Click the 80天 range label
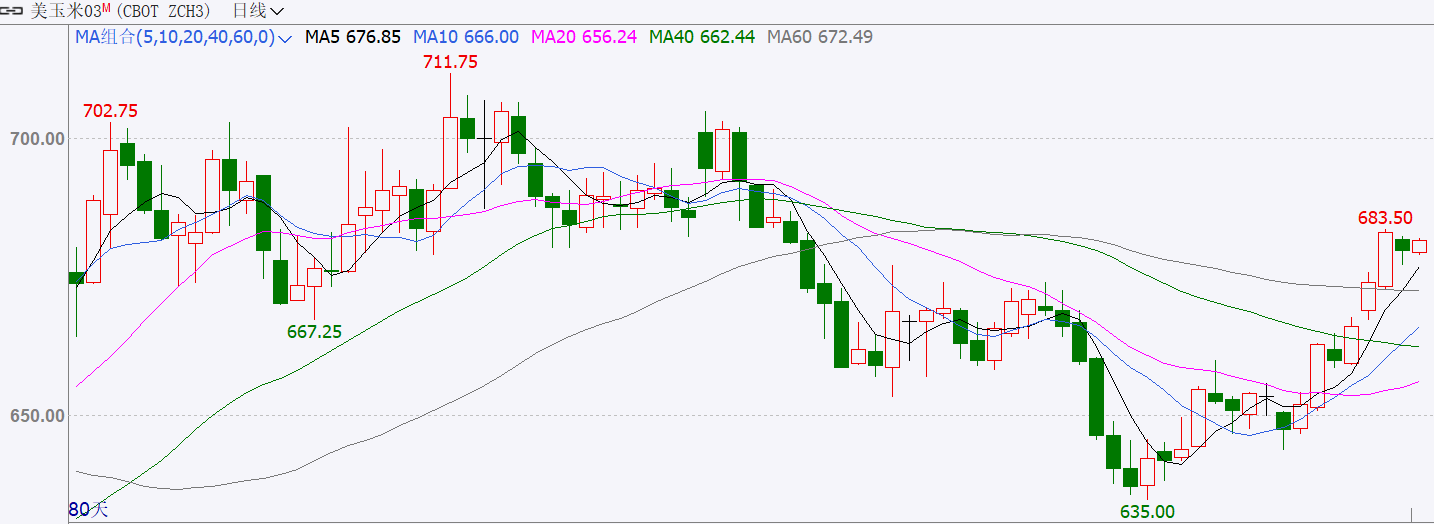This screenshot has width=1434, height=524. 88,510
